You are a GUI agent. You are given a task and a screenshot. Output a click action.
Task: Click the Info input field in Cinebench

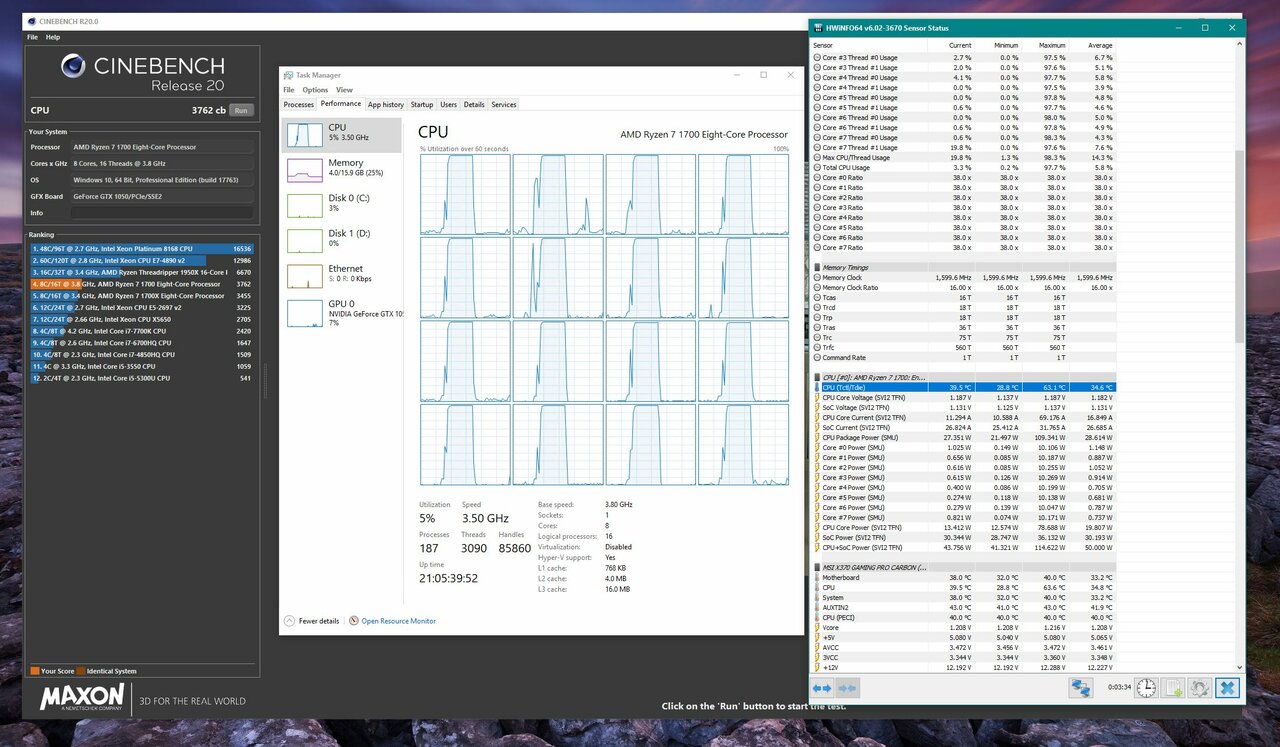(162, 213)
